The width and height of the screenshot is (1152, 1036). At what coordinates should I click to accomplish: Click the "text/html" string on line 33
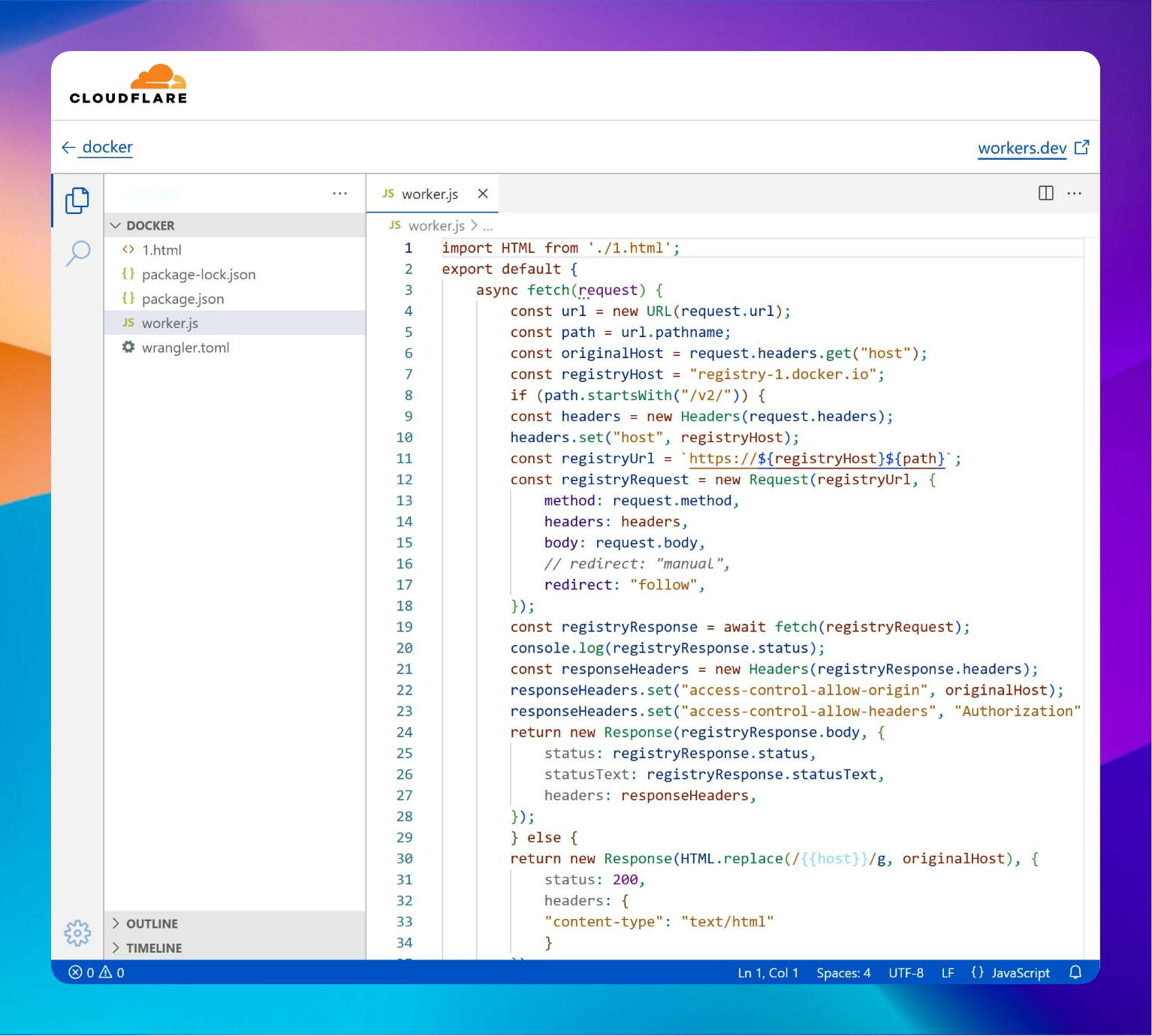pyautogui.click(x=727, y=921)
